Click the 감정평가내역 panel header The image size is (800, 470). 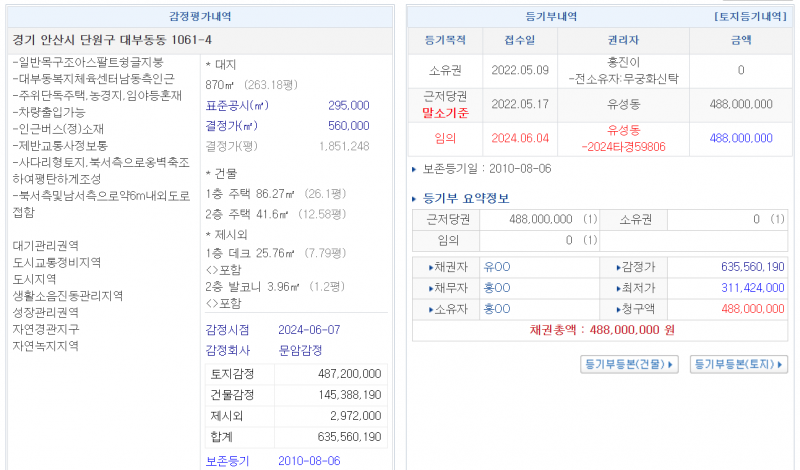pyautogui.click(x=200, y=17)
